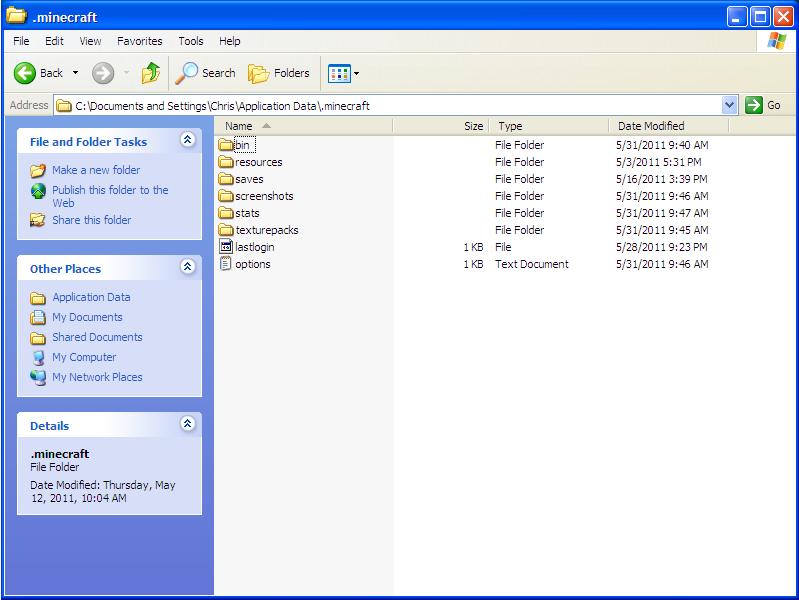Open the Favorites menu
Screen dimensions: 799x600
pos(140,41)
